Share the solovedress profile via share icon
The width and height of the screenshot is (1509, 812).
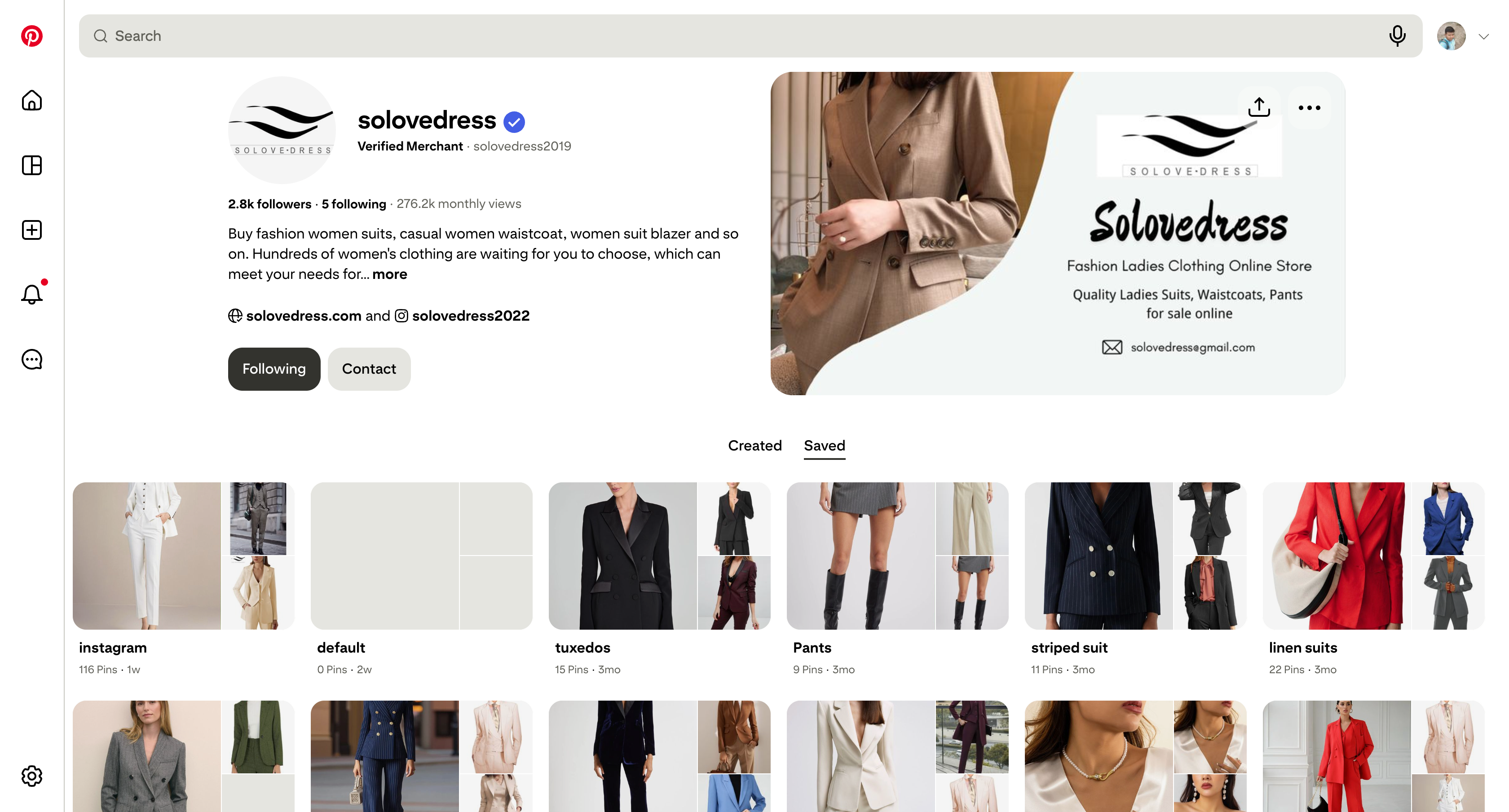point(1259,107)
